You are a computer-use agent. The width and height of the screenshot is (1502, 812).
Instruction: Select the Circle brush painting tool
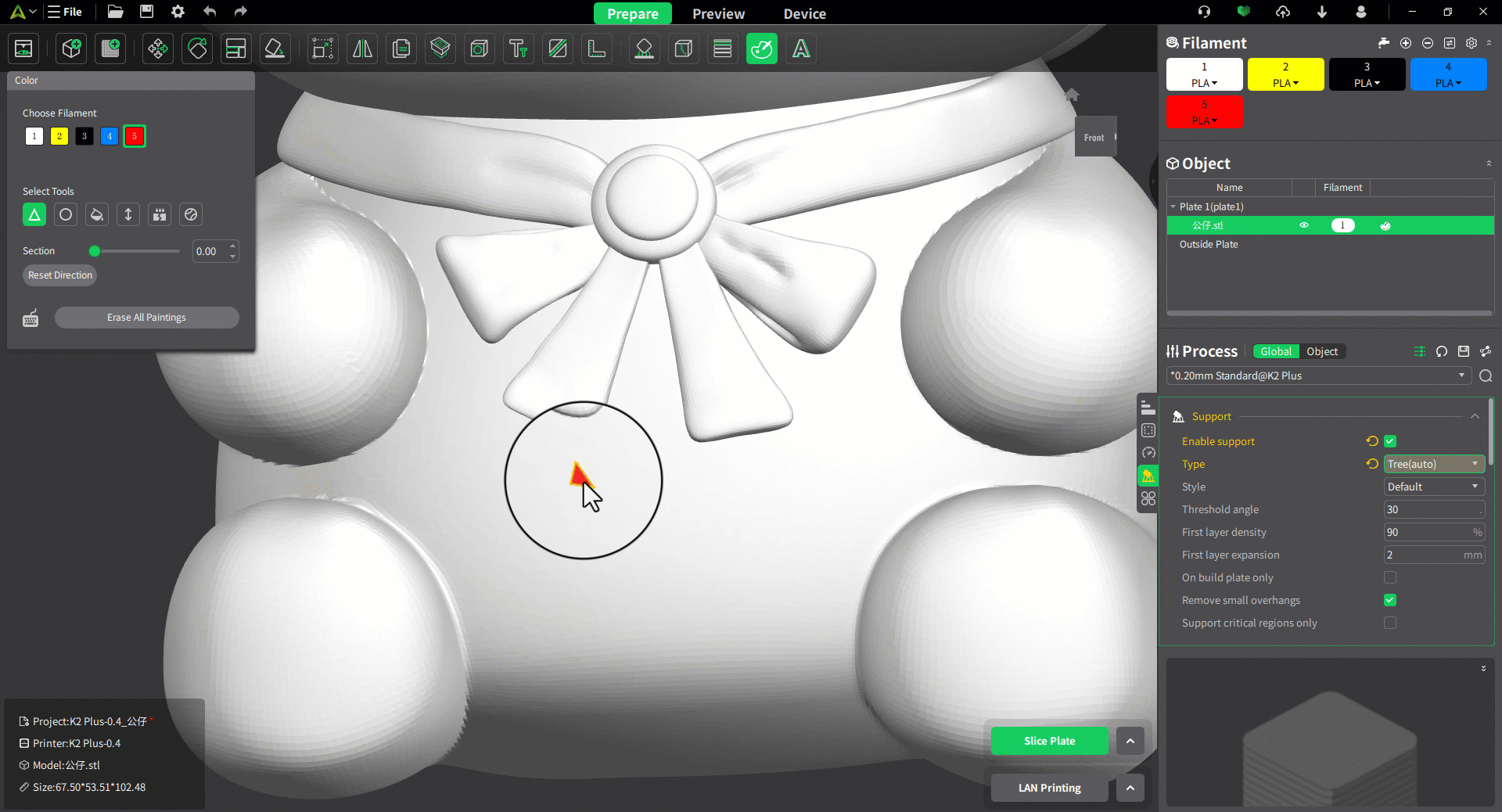(66, 214)
